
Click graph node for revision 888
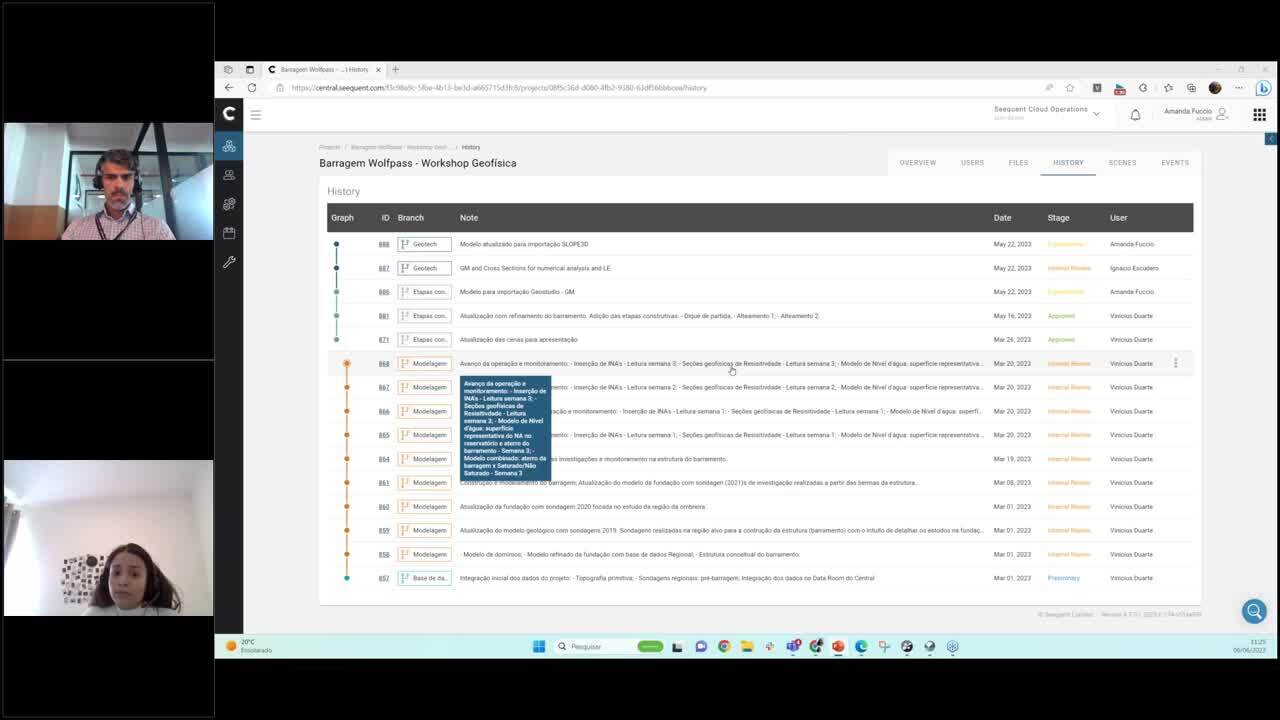336,244
